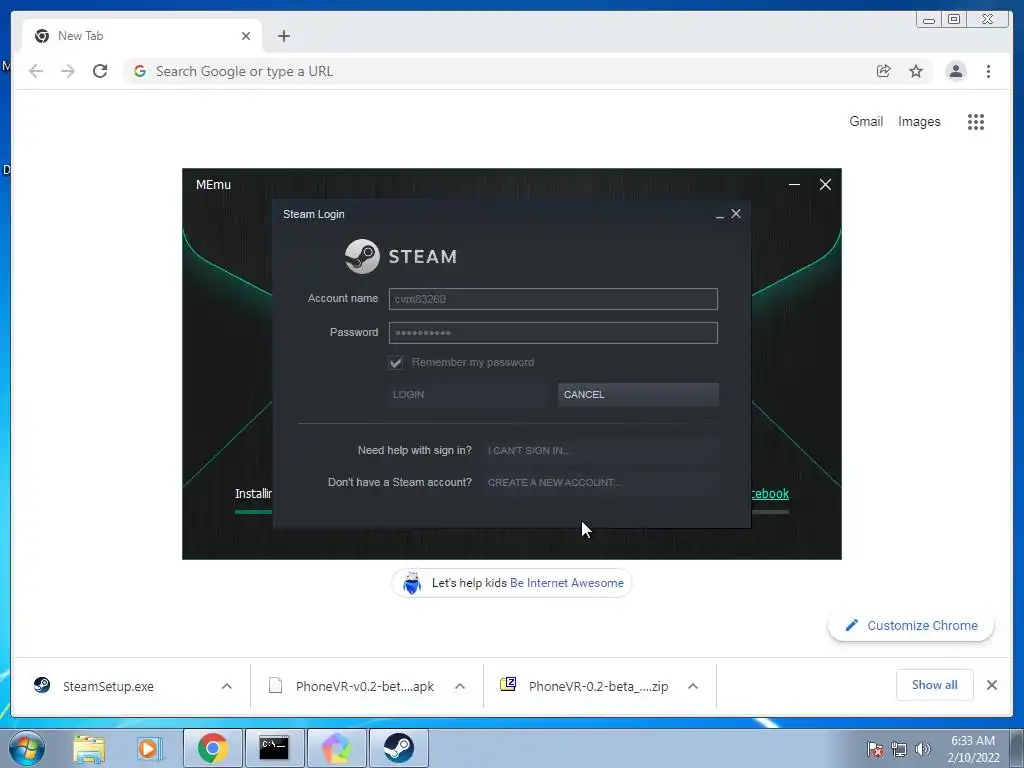
Task: Switch to Steam on the taskbar
Action: [398, 748]
